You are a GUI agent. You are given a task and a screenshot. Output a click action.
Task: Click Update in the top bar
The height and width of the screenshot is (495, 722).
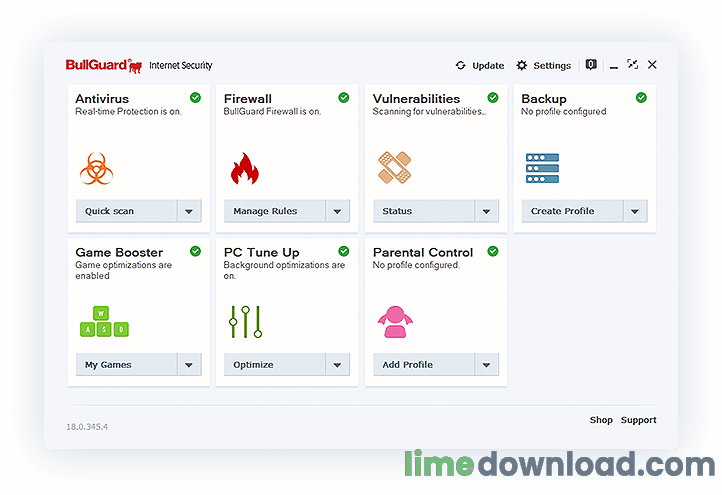[x=479, y=66]
